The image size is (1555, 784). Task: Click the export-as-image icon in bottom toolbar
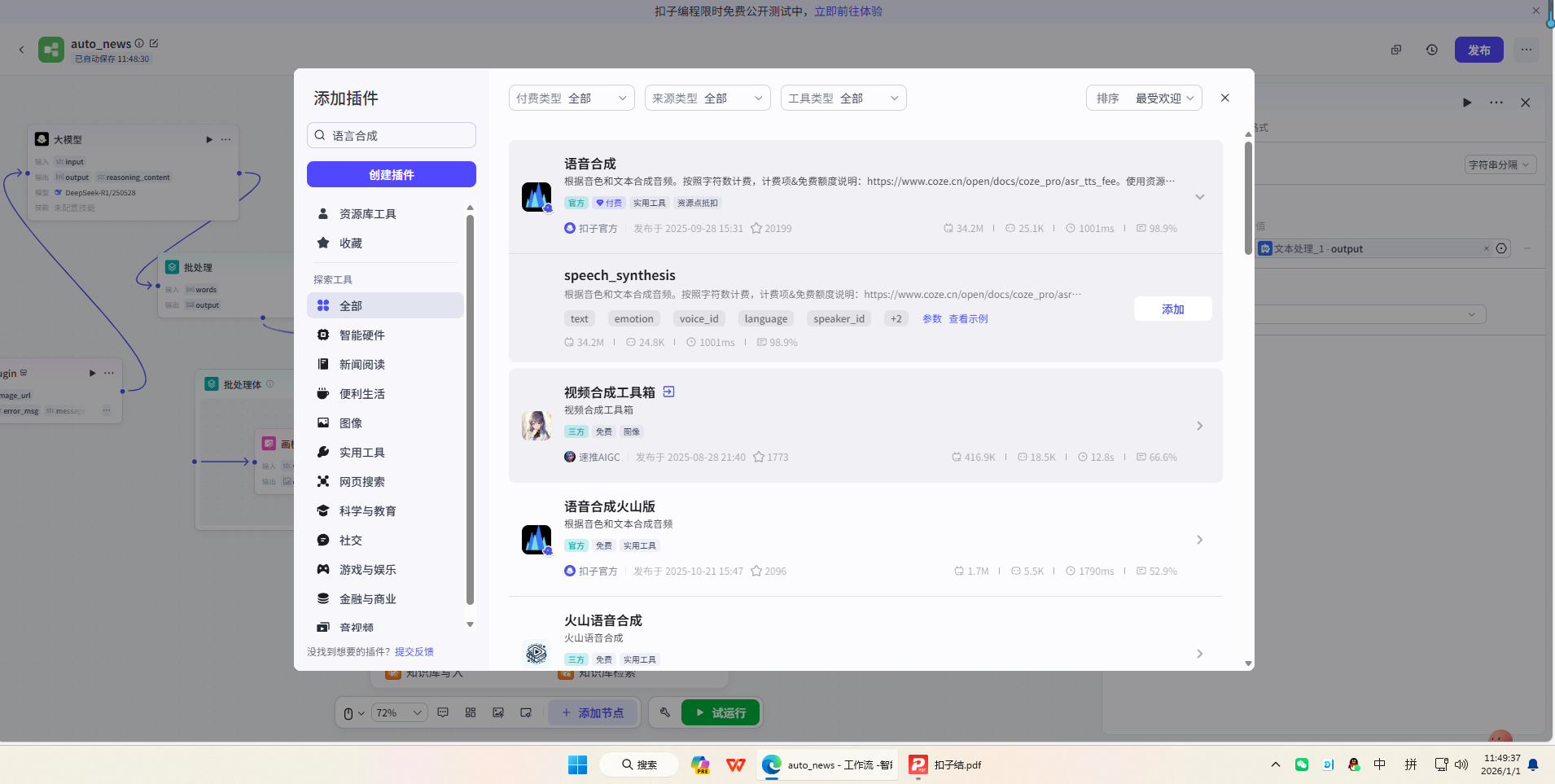[x=497, y=712]
